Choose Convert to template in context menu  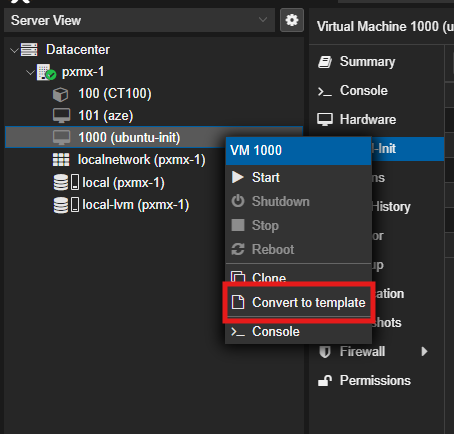pos(298,302)
